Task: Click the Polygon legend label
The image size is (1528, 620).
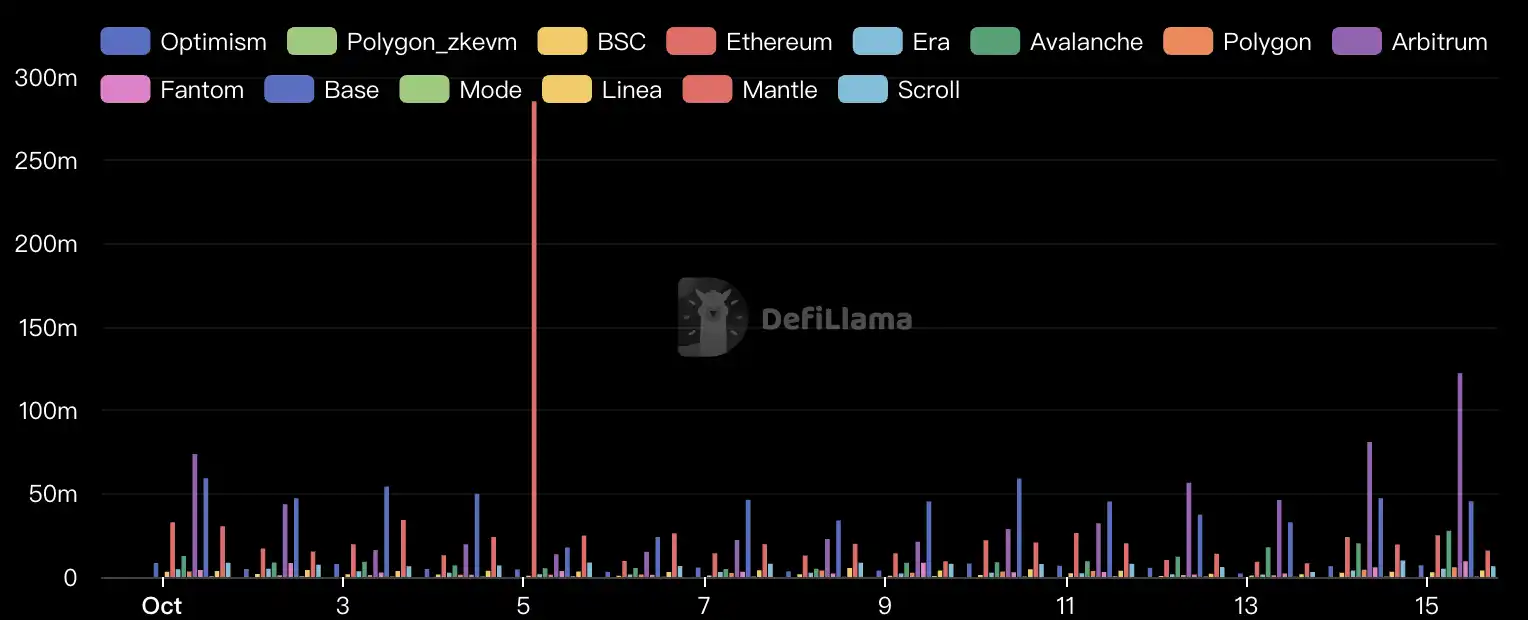Action: 1267,42
